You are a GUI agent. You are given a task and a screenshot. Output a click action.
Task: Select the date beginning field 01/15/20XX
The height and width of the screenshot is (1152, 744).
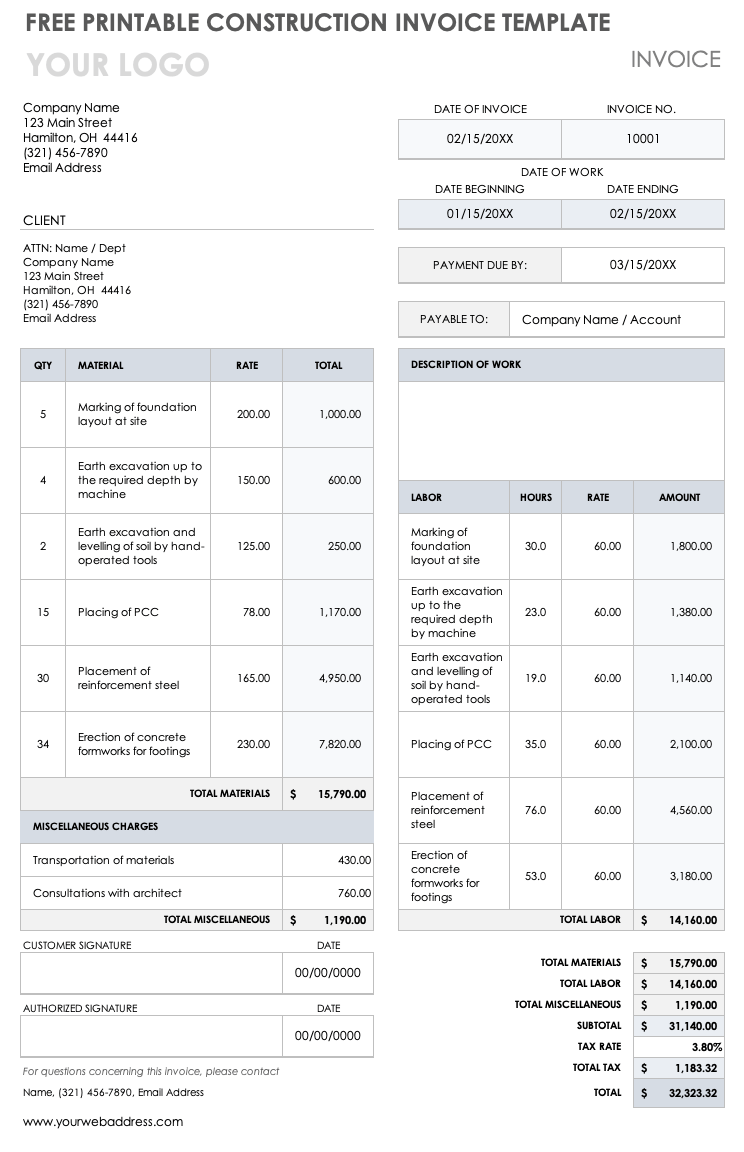click(480, 214)
